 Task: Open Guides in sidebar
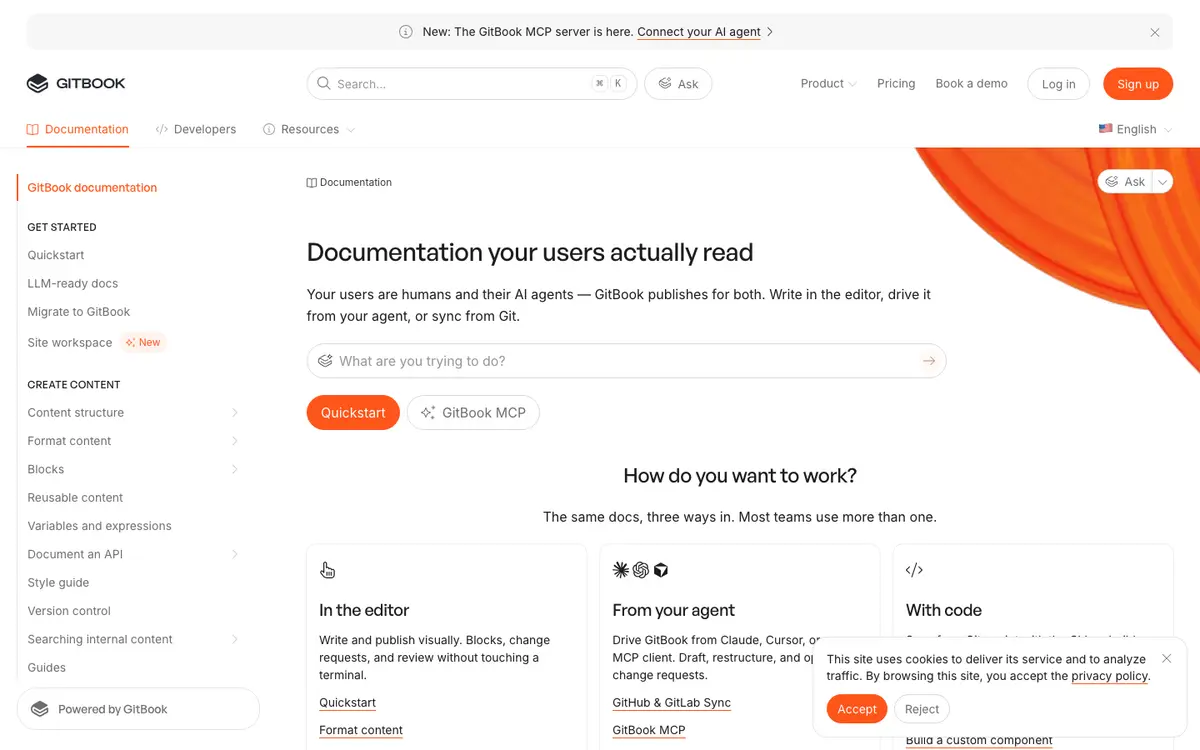46,668
